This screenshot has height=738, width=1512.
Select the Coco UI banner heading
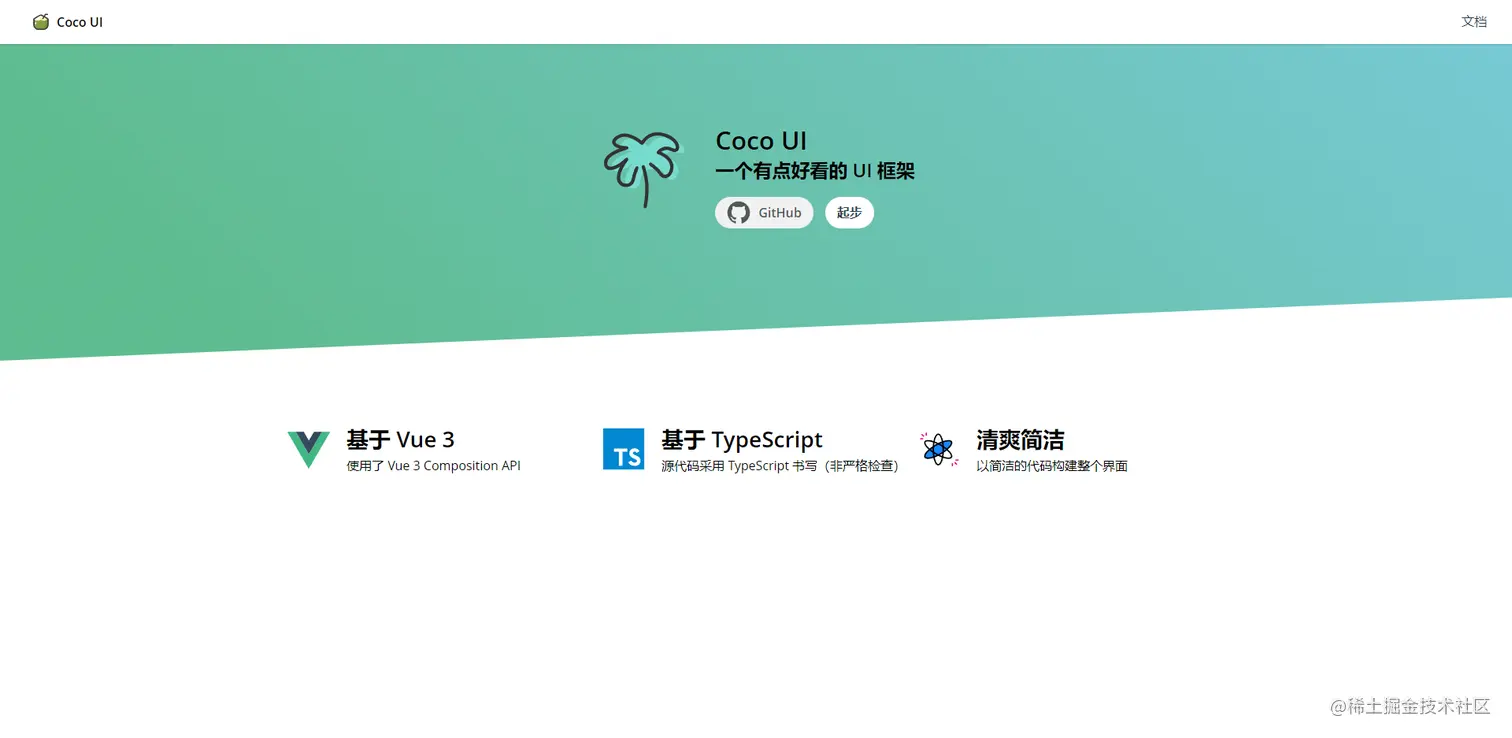(x=761, y=141)
